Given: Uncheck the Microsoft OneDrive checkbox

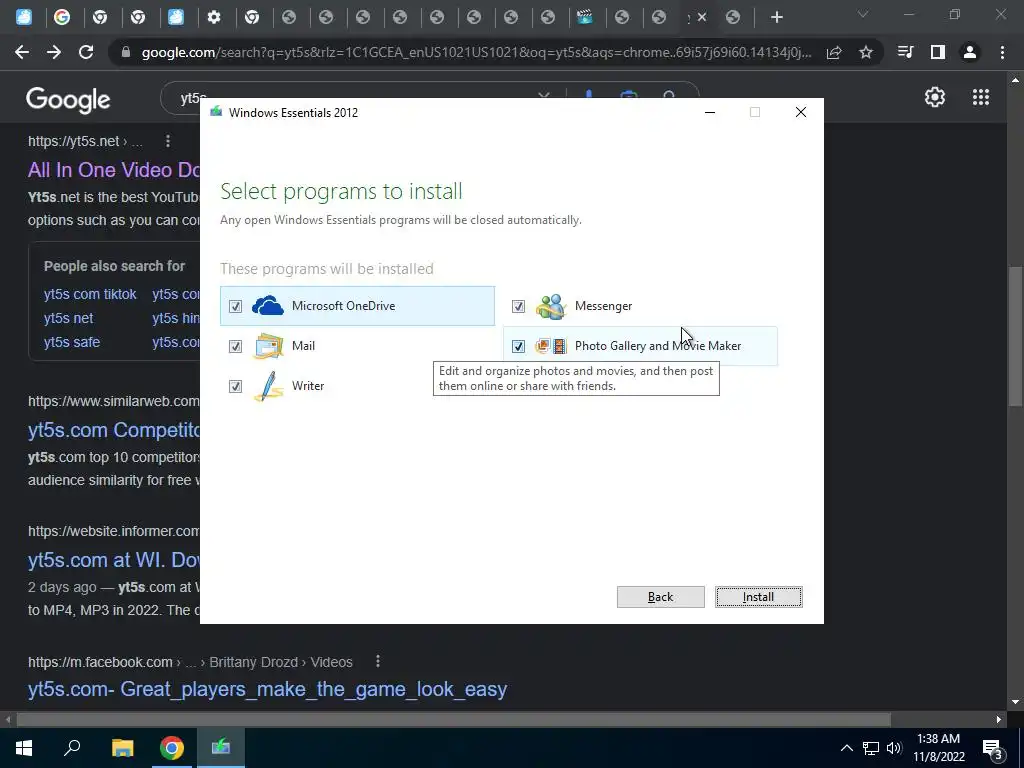Looking at the screenshot, I should (x=235, y=306).
